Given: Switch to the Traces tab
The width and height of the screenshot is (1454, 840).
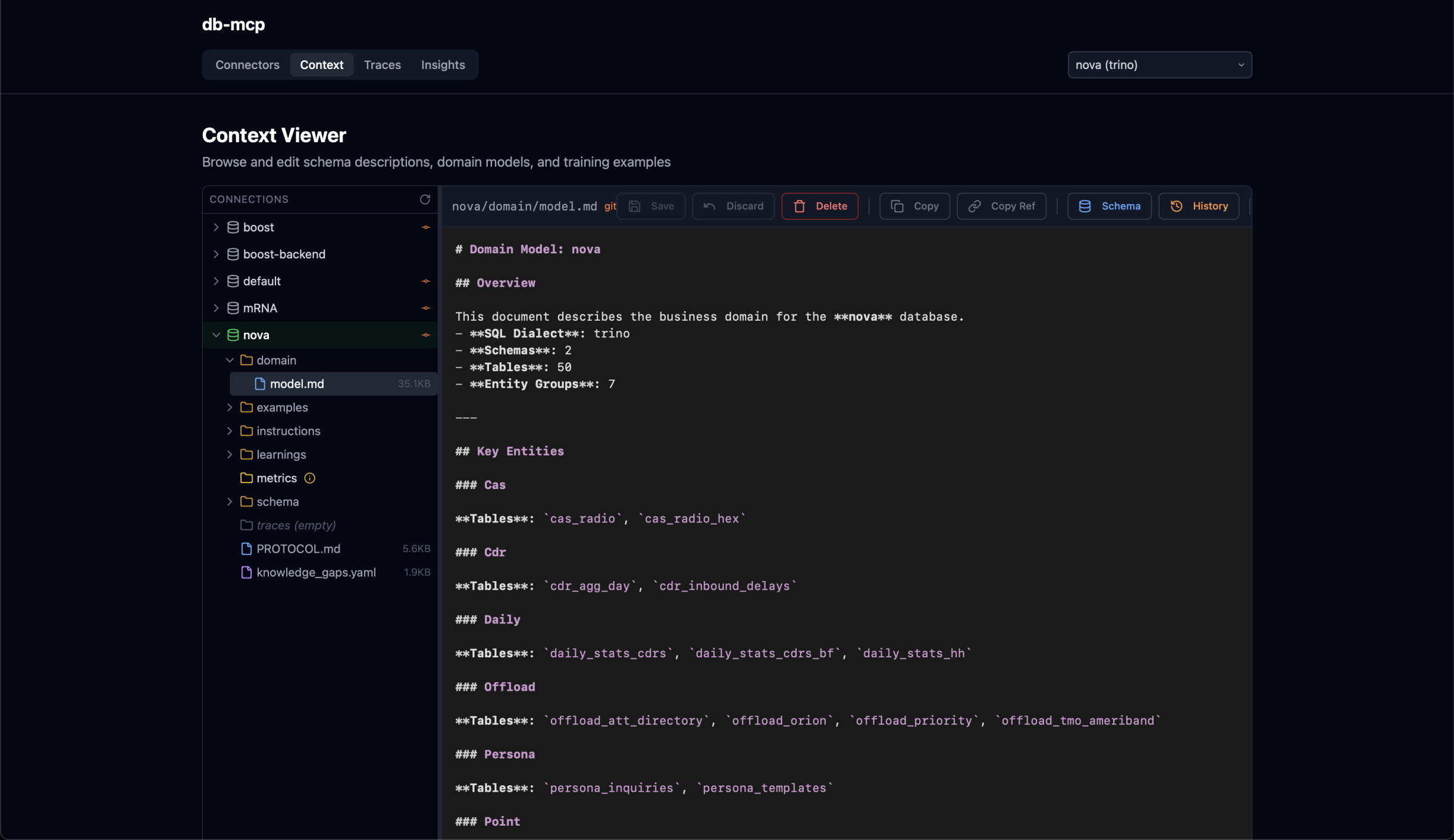Looking at the screenshot, I should click(x=381, y=65).
